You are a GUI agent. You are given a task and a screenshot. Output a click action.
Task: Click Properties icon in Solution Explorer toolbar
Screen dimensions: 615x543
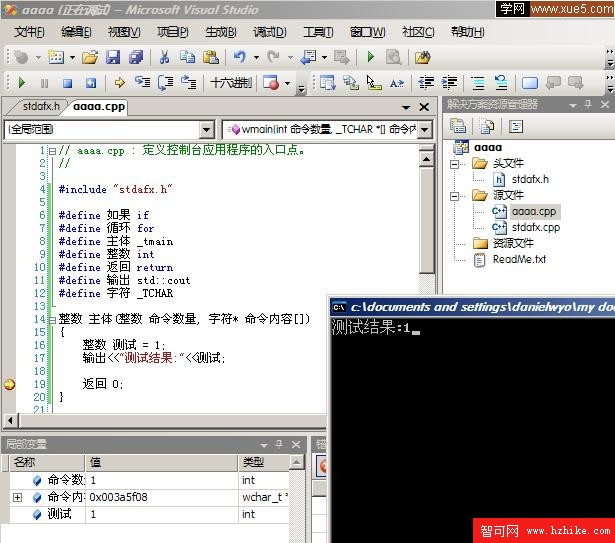(x=458, y=126)
